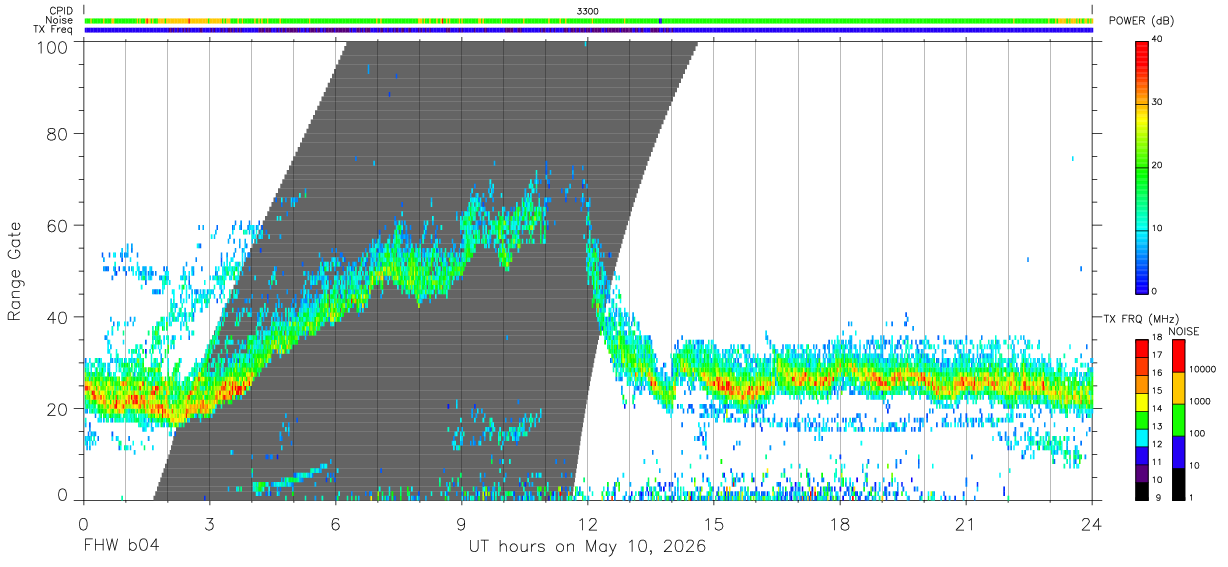Click the 15 hour tick on the UT axis

tap(714, 523)
